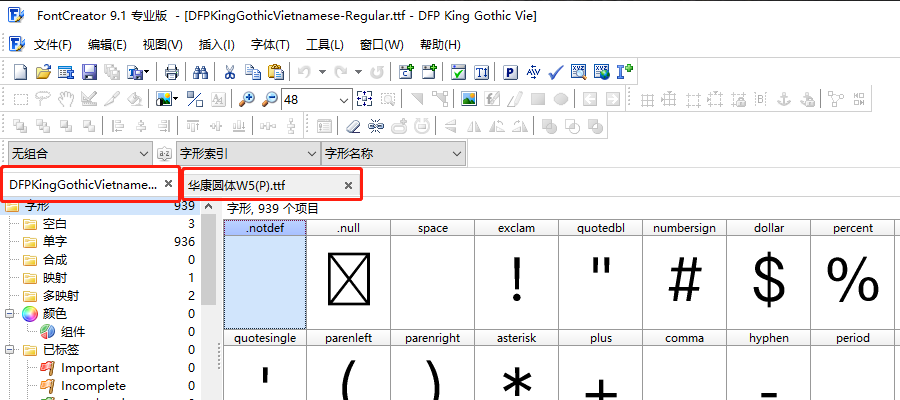Copy using the two-pages icon

[x=253, y=72]
